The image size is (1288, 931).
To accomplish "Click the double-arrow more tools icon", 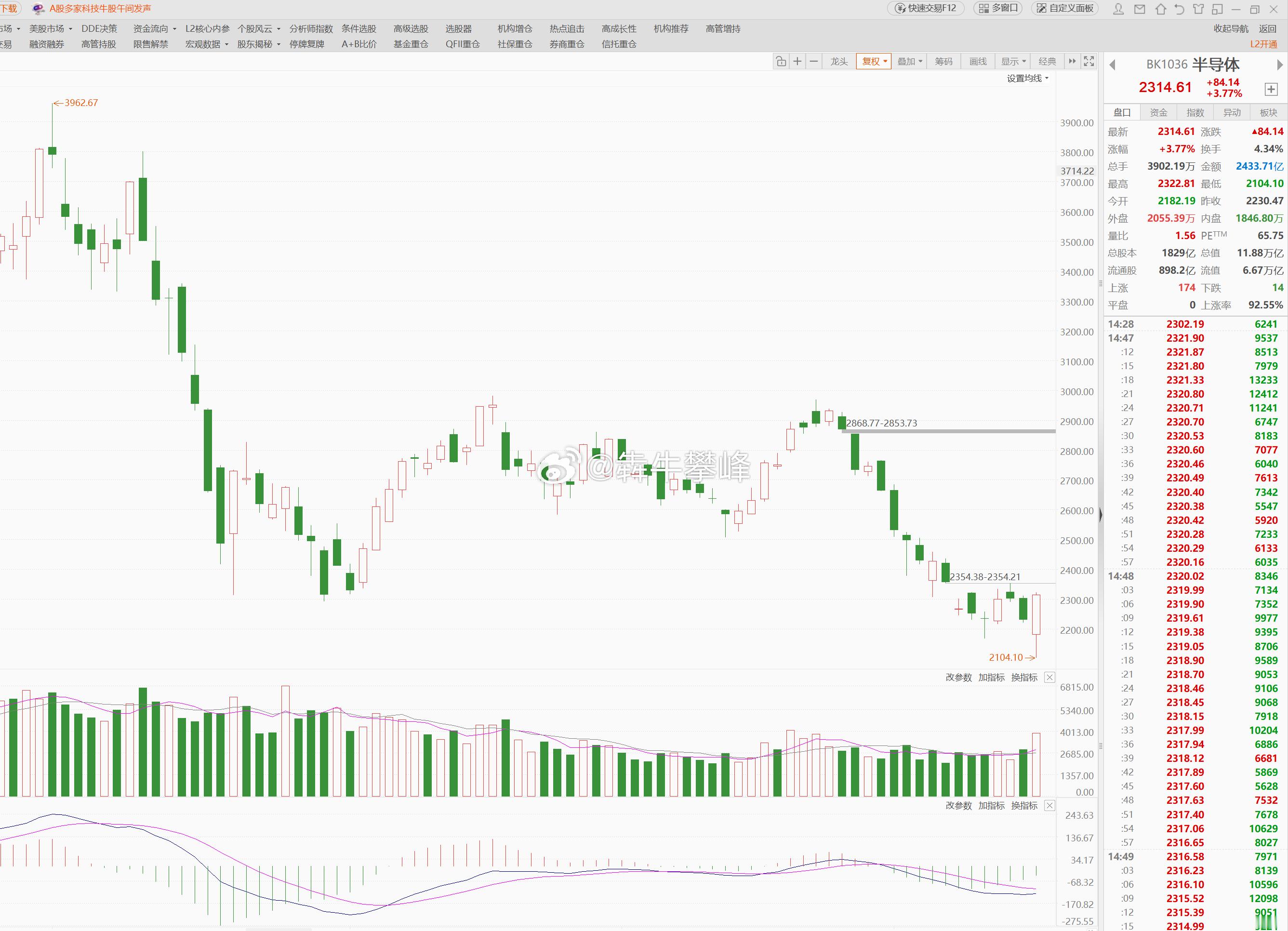I will (x=1072, y=61).
